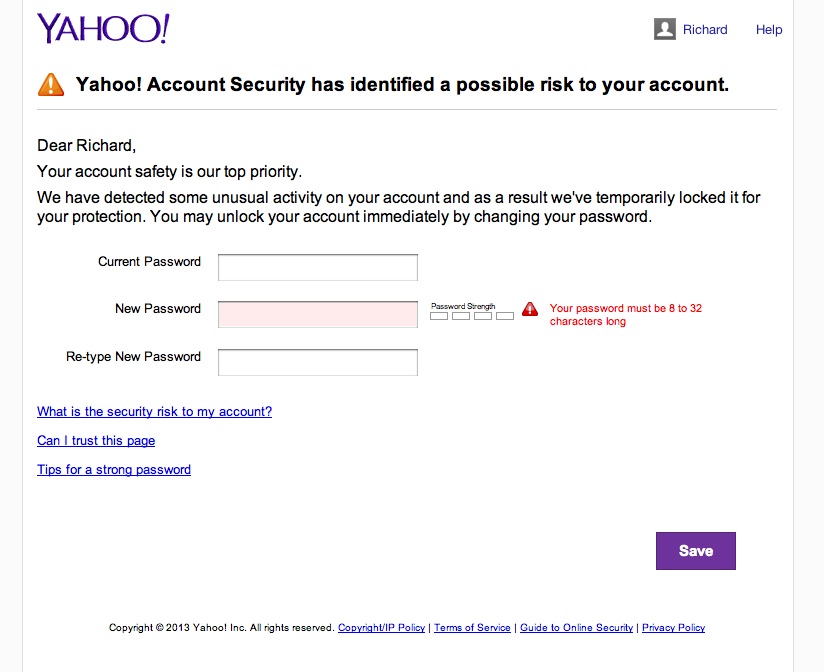Focus the New Password field
This screenshot has height=672, width=824.
pyautogui.click(x=318, y=314)
